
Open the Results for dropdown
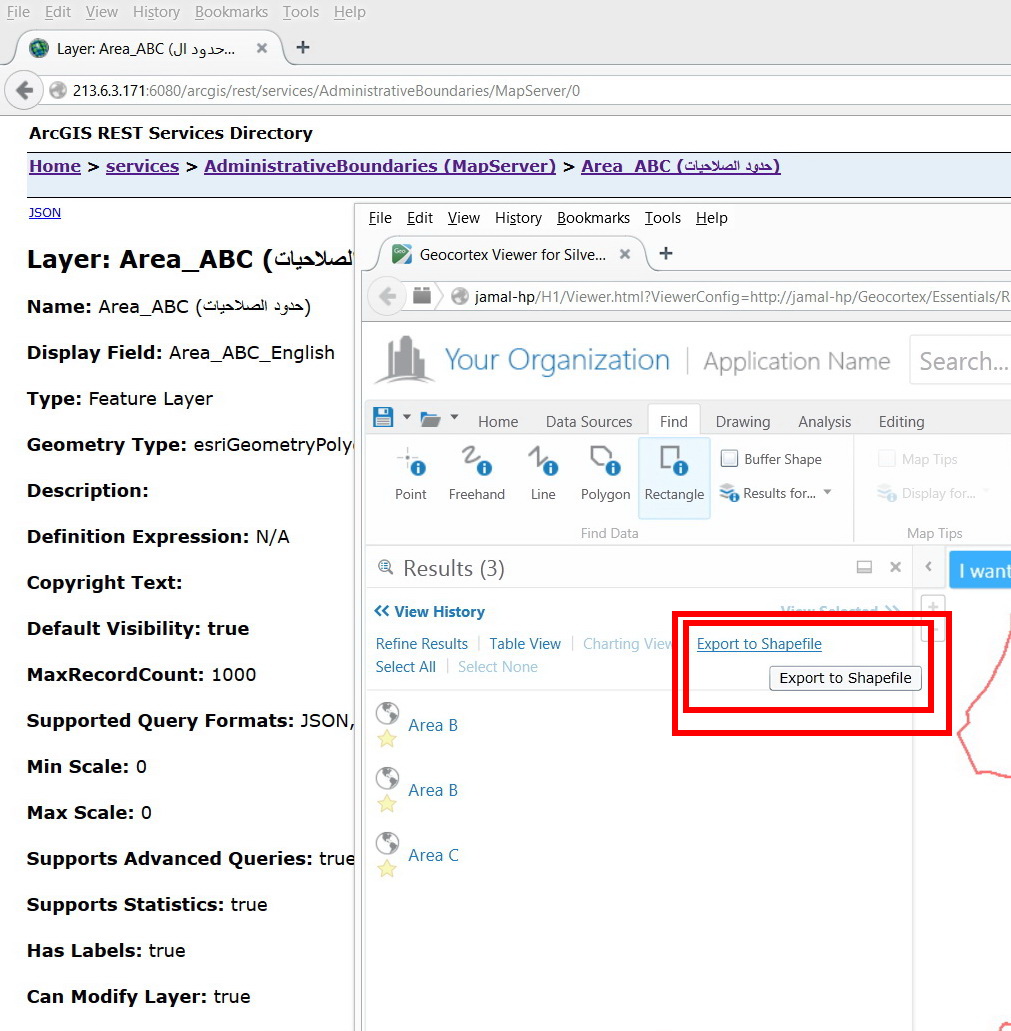(776, 492)
